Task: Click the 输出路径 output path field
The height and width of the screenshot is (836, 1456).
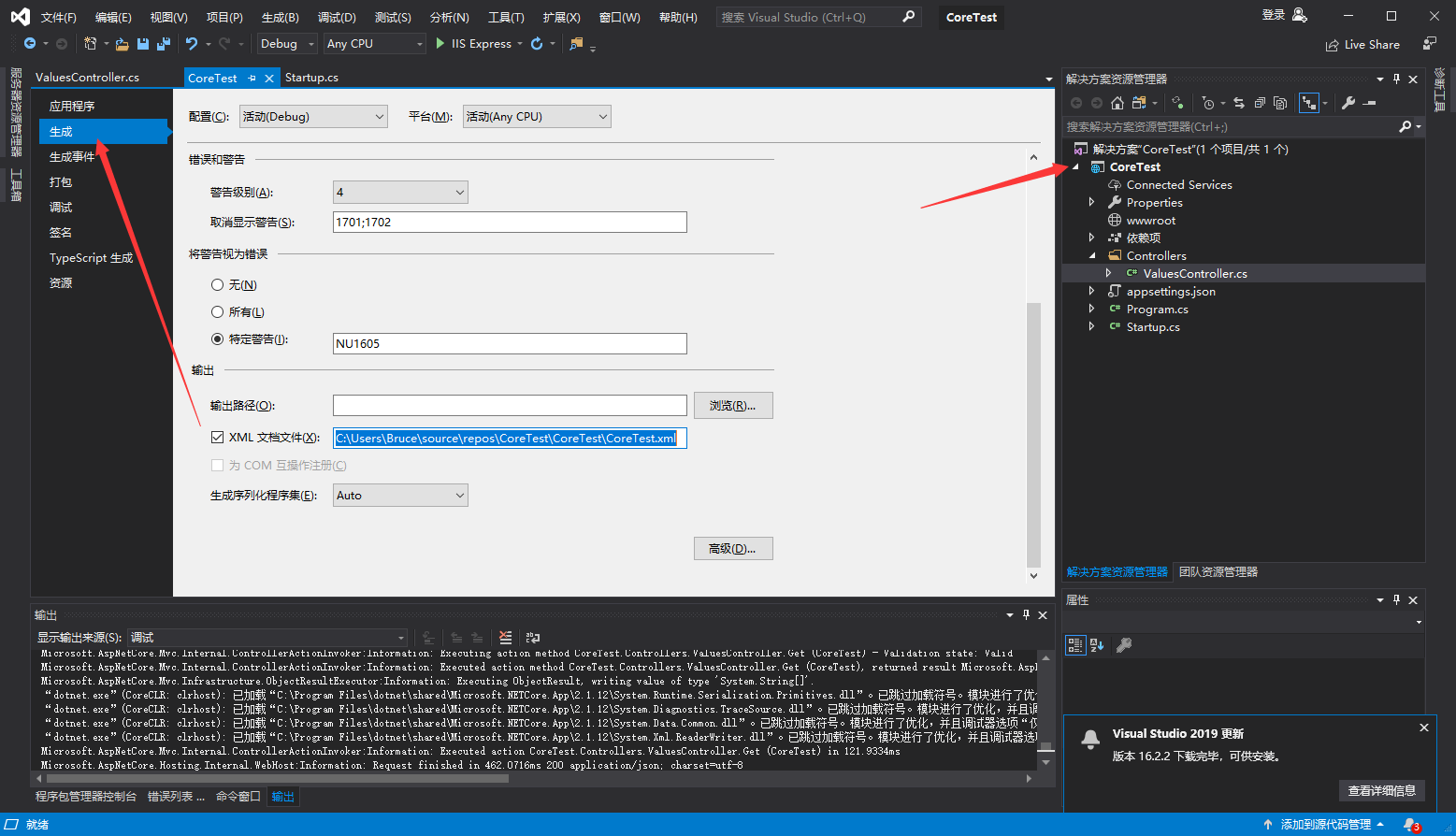Action: point(510,405)
